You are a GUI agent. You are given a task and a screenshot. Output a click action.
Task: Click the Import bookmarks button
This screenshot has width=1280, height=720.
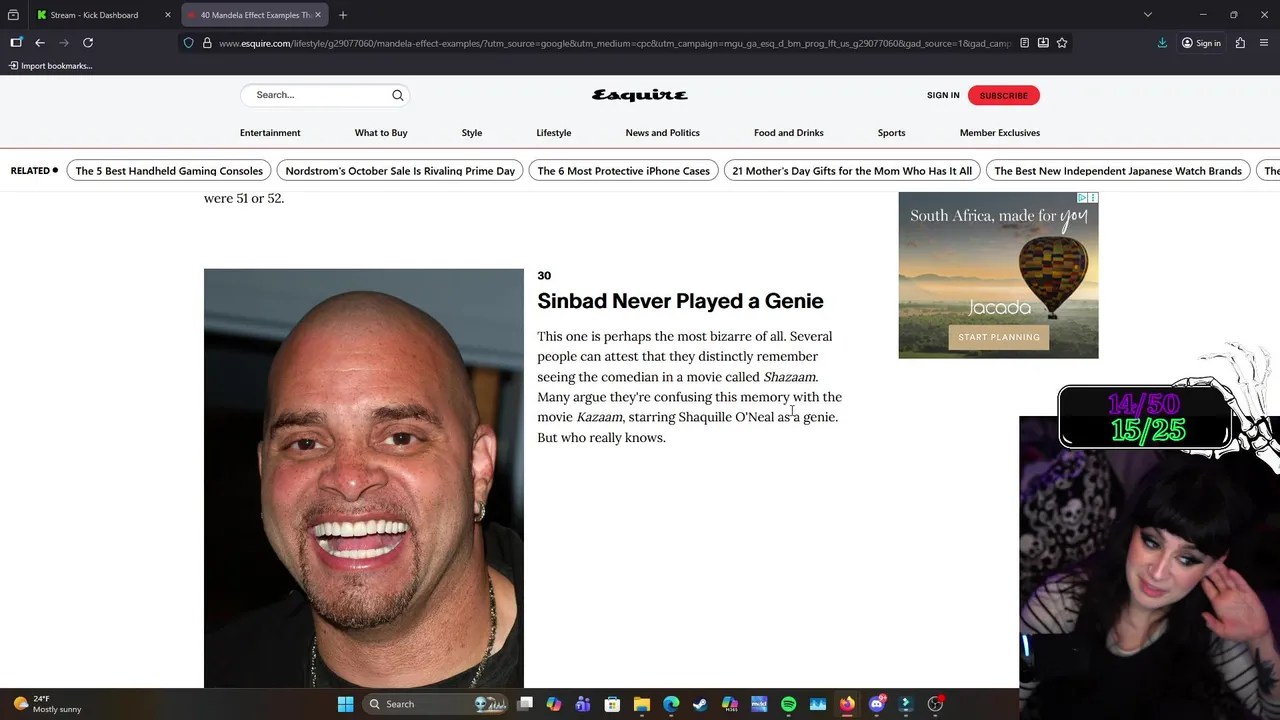point(50,66)
